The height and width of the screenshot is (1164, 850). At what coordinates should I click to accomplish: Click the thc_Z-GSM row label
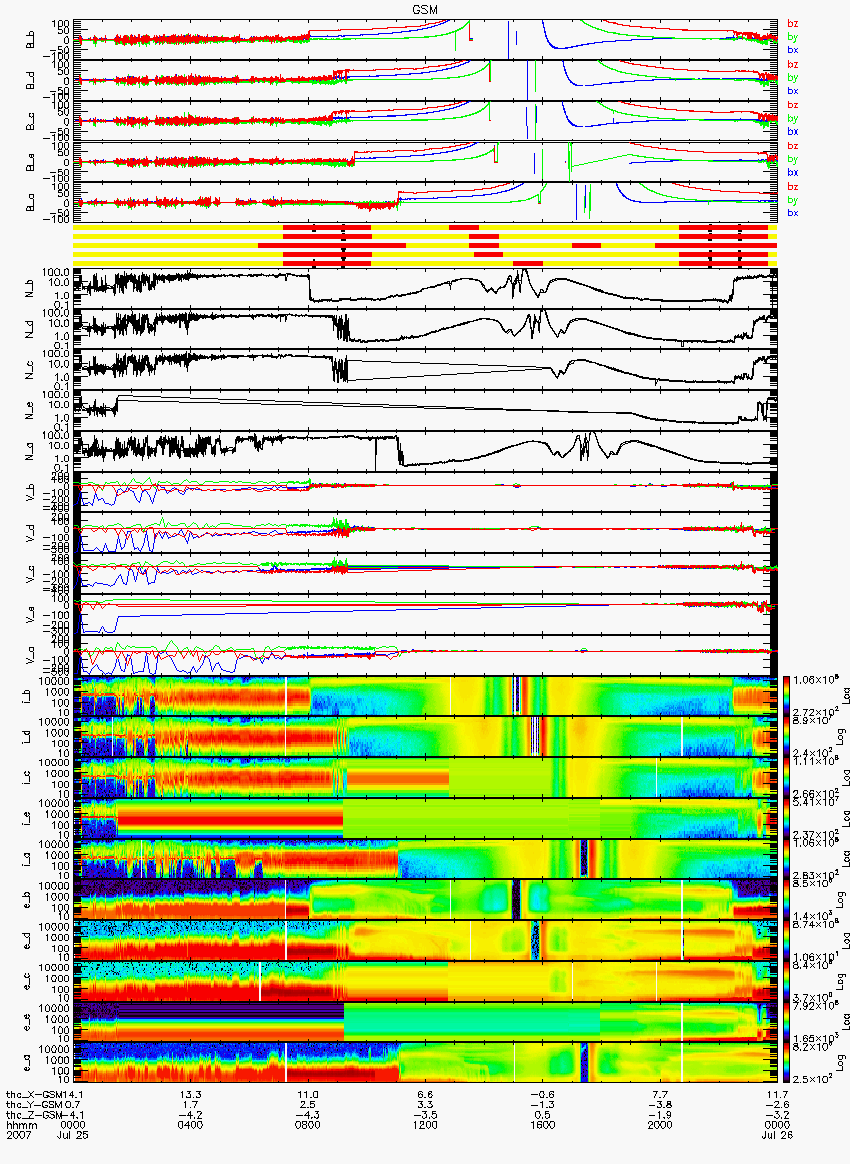pyautogui.click(x=36, y=1115)
